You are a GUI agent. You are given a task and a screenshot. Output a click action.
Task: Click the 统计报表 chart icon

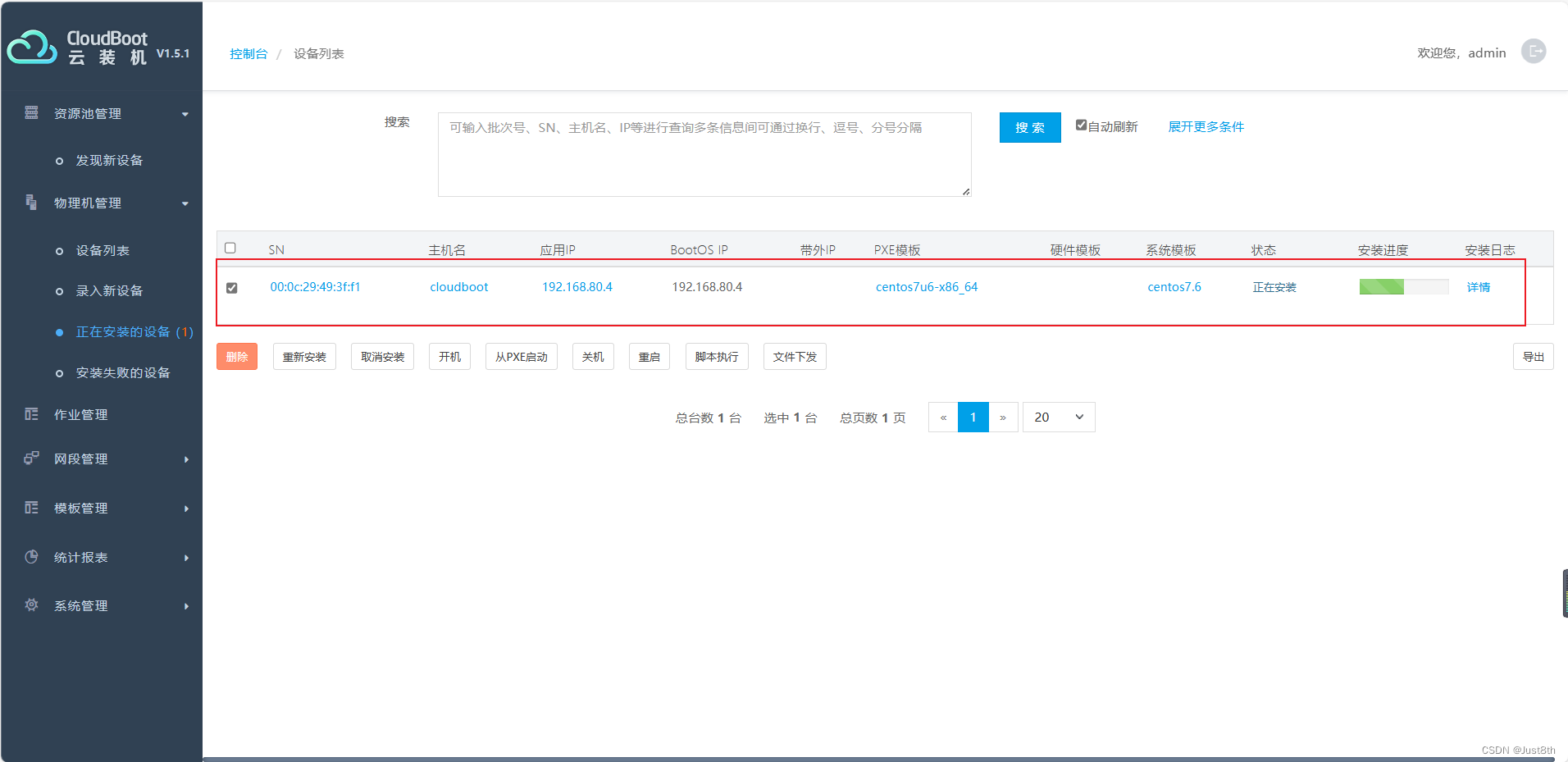[30, 557]
